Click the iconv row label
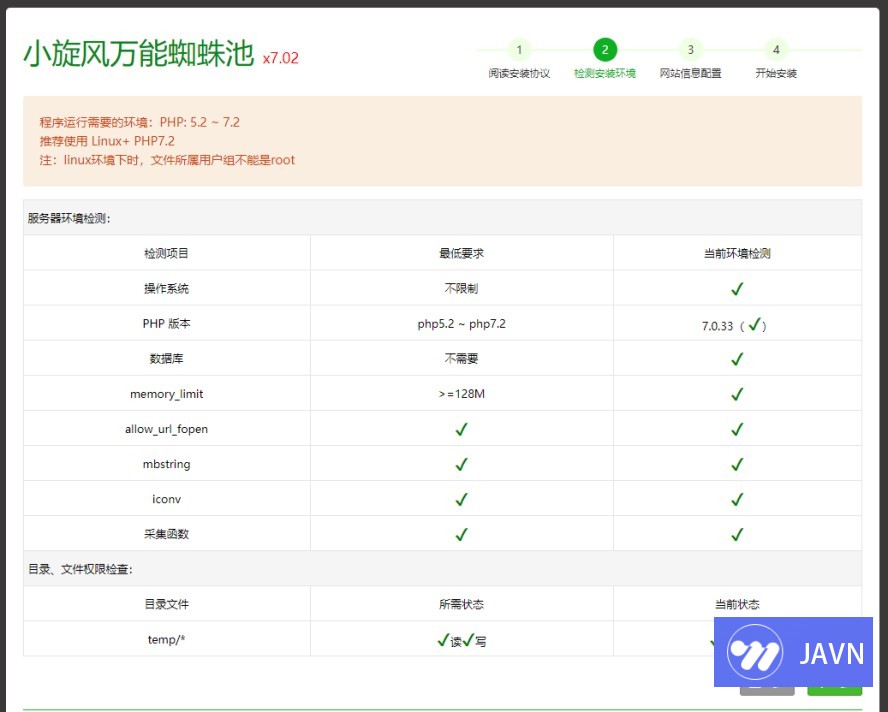 (166, 500)
